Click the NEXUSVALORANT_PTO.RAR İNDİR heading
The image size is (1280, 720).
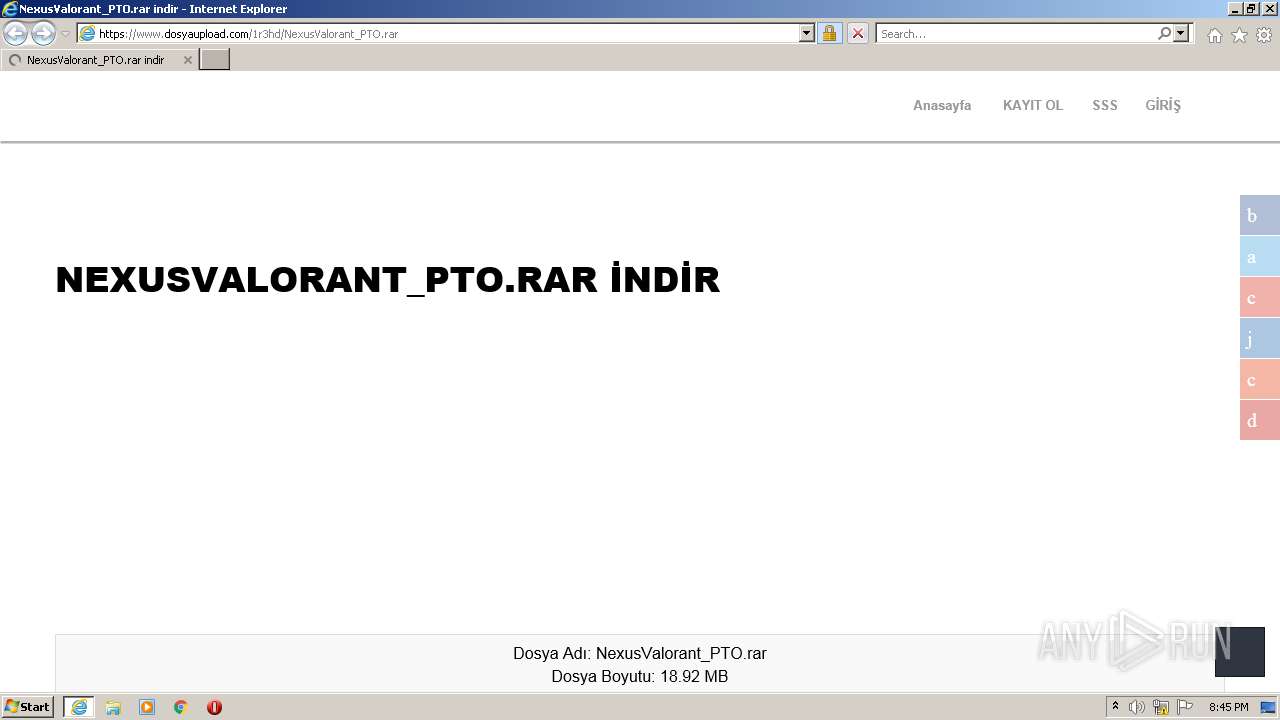point(388,280)
